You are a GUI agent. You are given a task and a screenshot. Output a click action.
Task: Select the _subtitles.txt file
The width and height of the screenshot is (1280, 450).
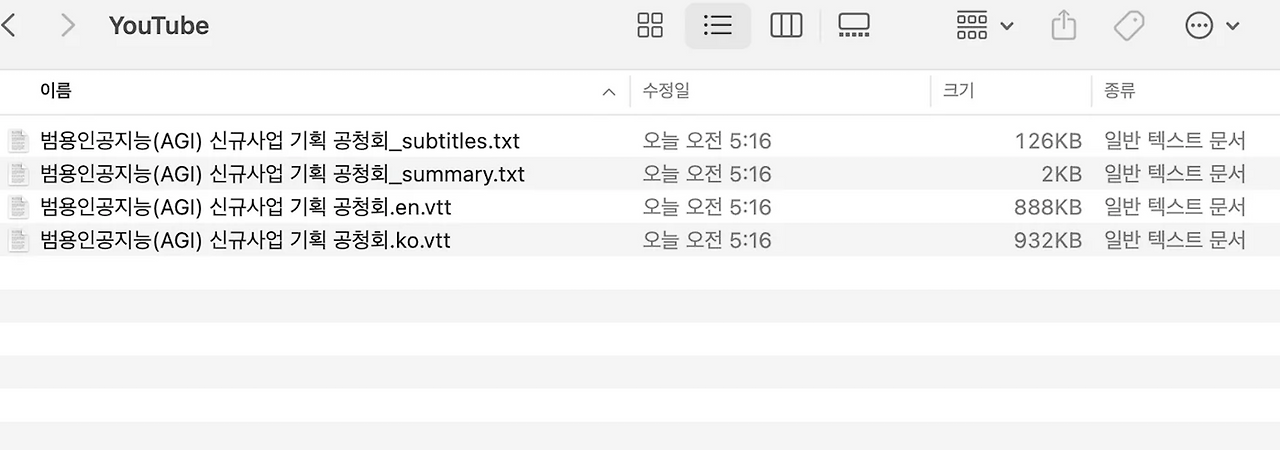tap(640, 141)
